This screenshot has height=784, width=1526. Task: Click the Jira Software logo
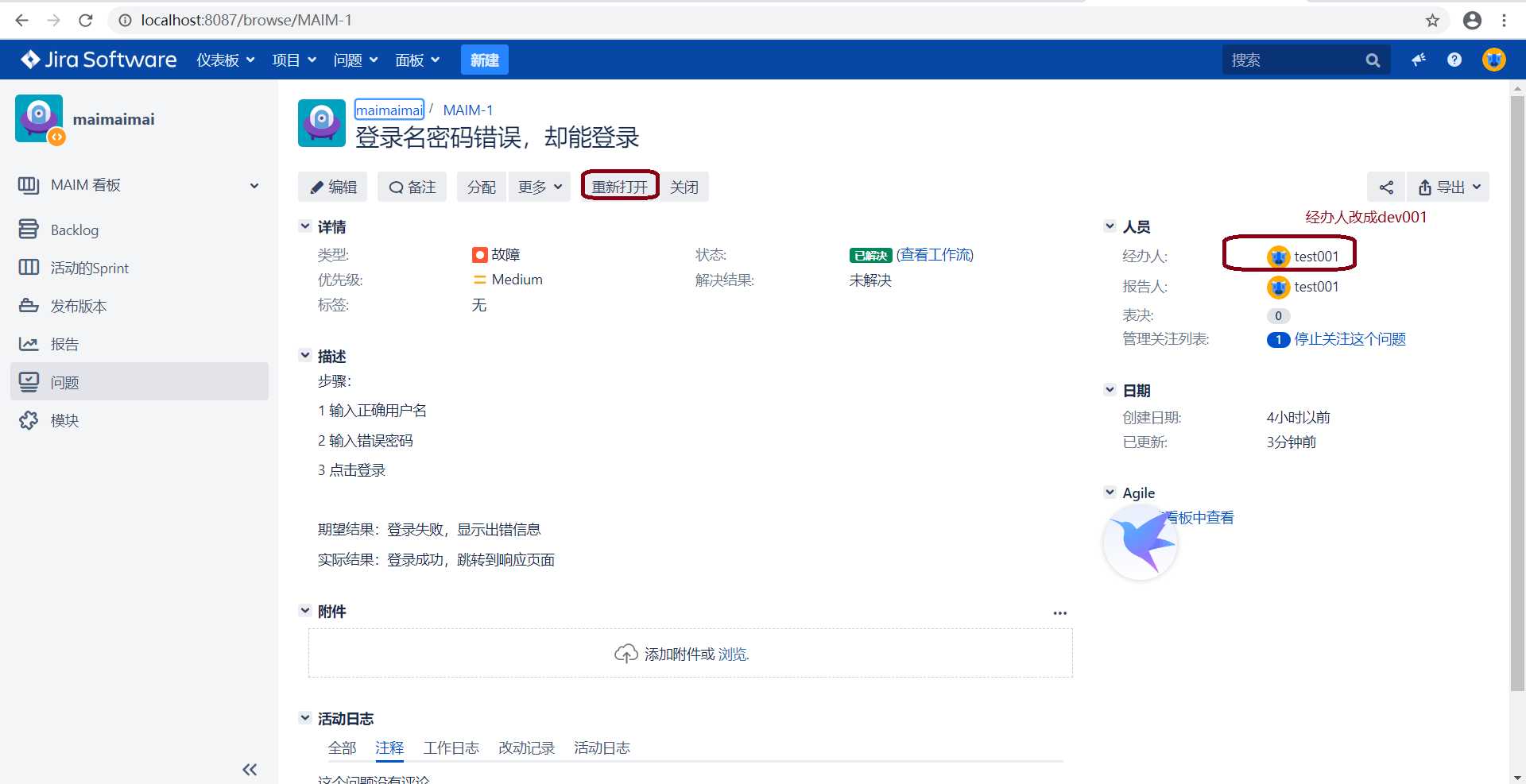click(99, 60)
